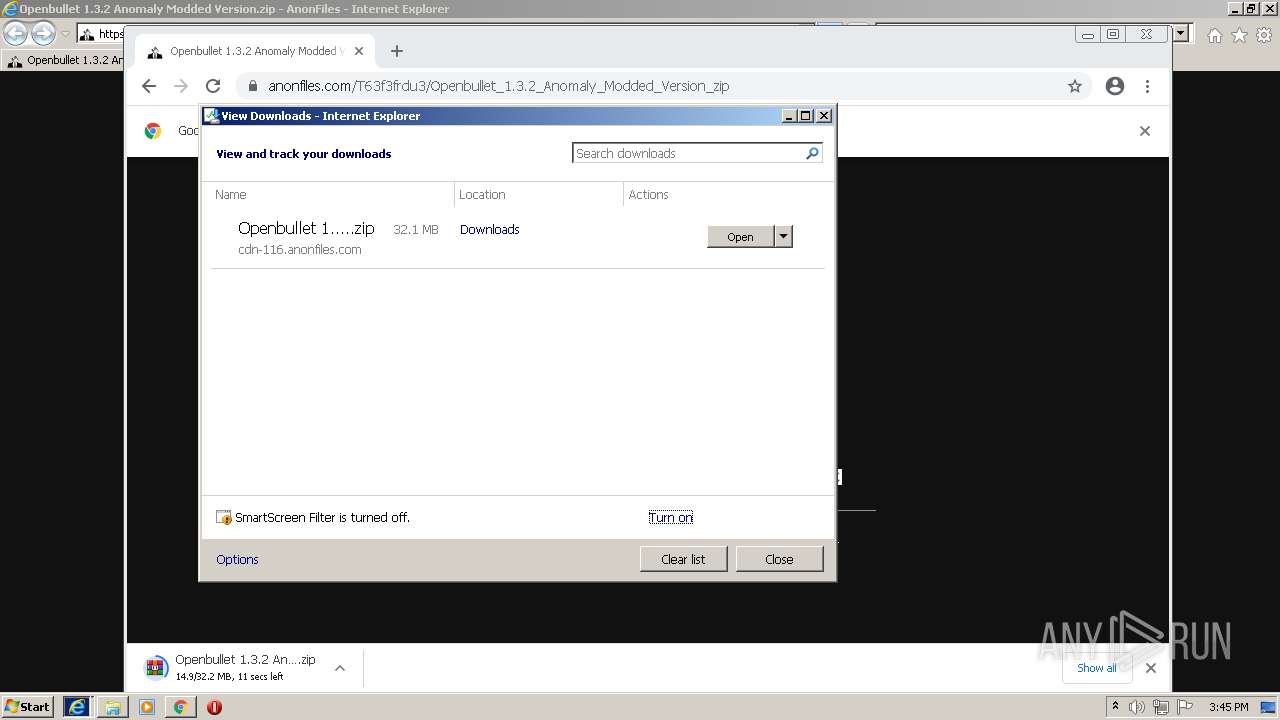The height and width of the screenshot is (720, 1280).
Task: Close the Chrome downloads shelf
Action: 1151,668
